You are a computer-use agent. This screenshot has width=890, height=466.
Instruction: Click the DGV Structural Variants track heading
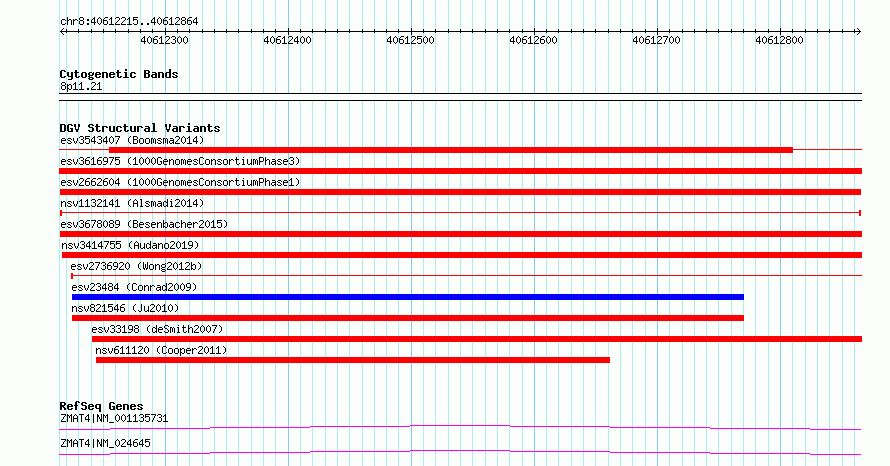click(140, 128)
